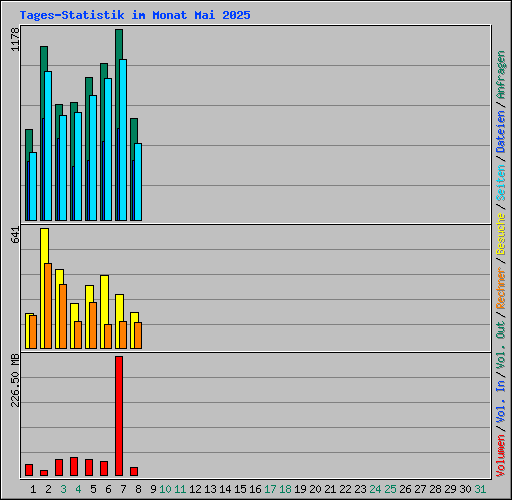The image size is (512, 500).
Task: Select the cyan Seiten bar for day 7
Action: (123, 140)
